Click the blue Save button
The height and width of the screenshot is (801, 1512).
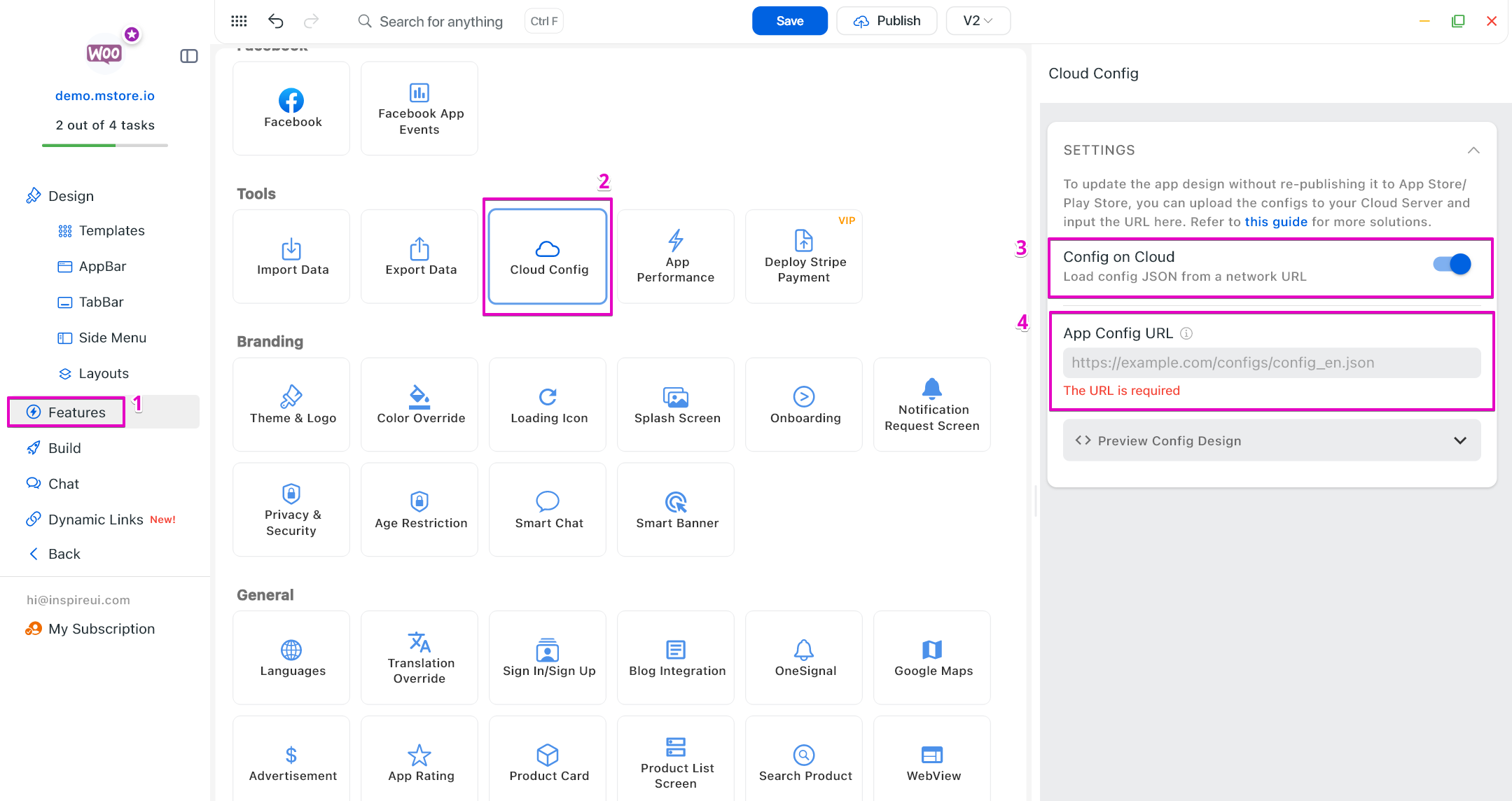coord(789,21)
